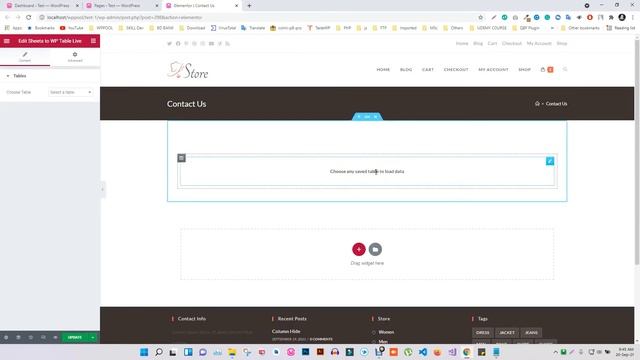Click the blue edit widget pencil icon

550,161
